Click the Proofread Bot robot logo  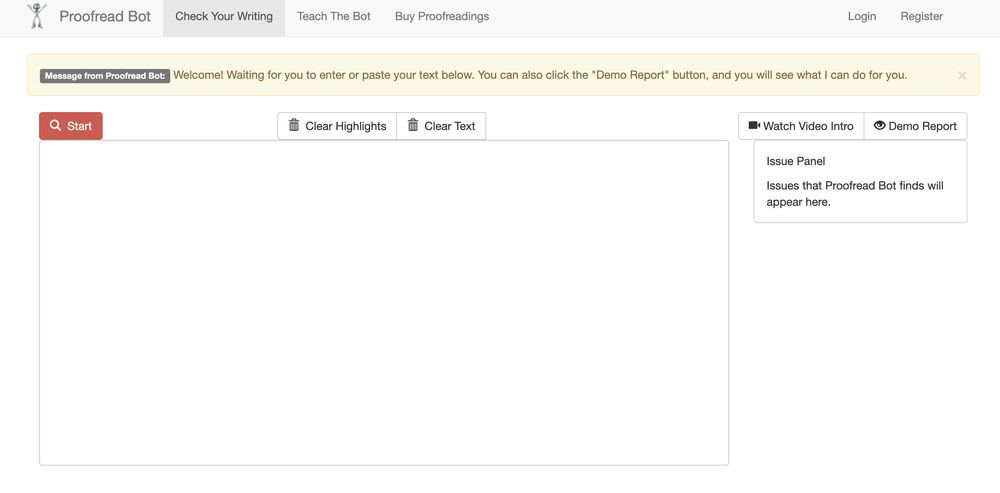pos(37,16)
